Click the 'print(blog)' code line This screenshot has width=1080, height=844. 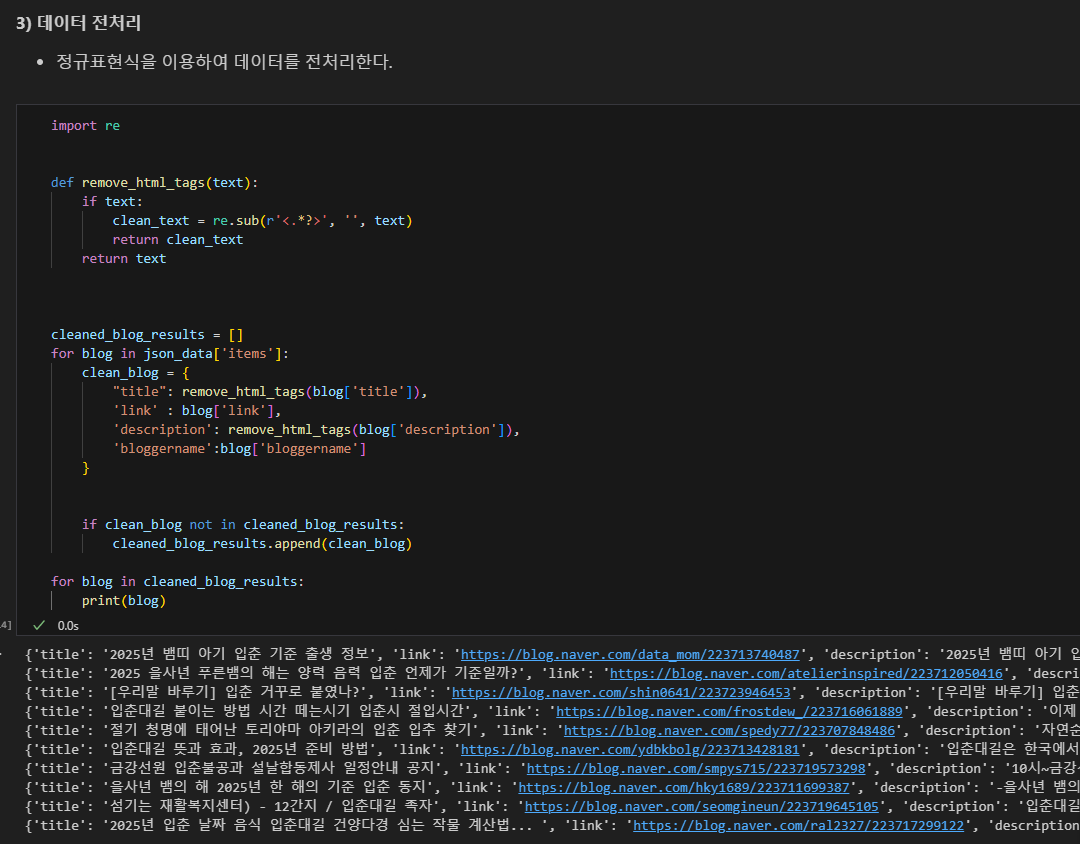click(x=124, y=601)
